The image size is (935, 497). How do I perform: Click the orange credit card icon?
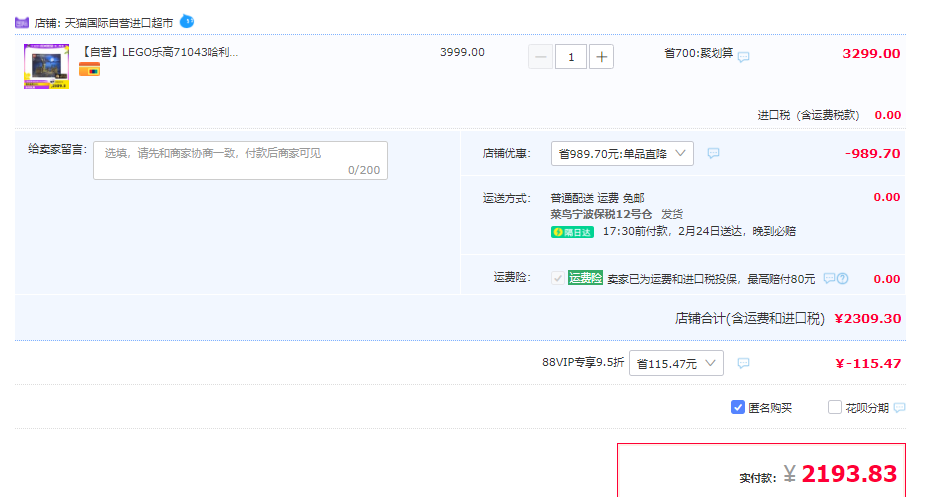click(89, 69)
